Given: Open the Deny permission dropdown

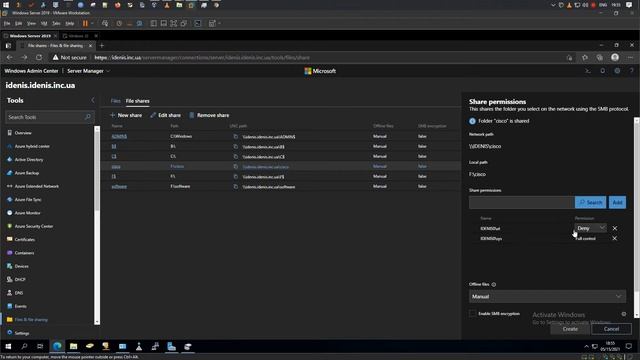Looking at the screenshot, I should 591,228.
